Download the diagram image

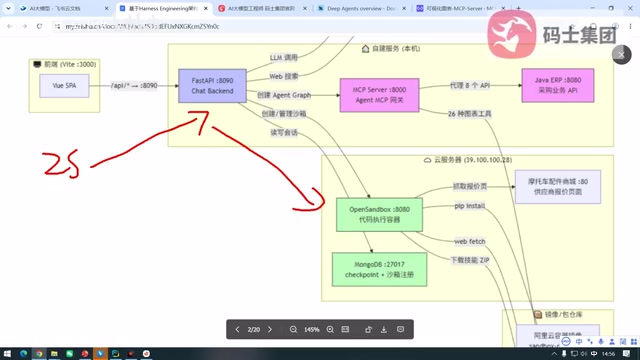(384, 329)
